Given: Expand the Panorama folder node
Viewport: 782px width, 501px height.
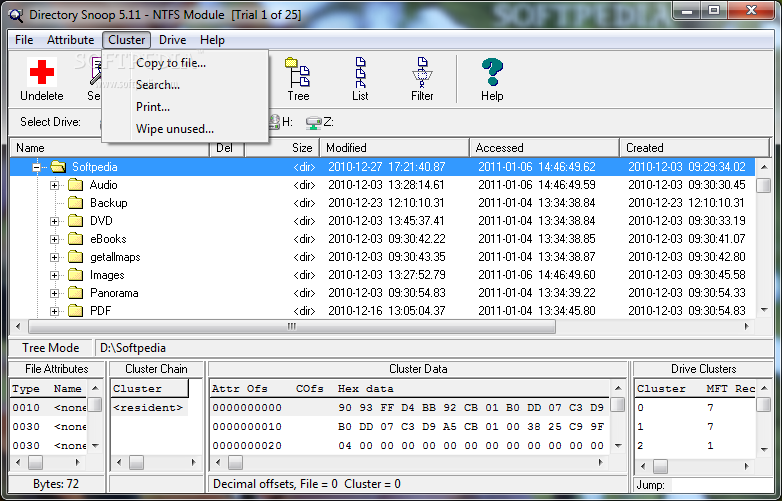Looking at the screenshot, I should coord(54,293).
